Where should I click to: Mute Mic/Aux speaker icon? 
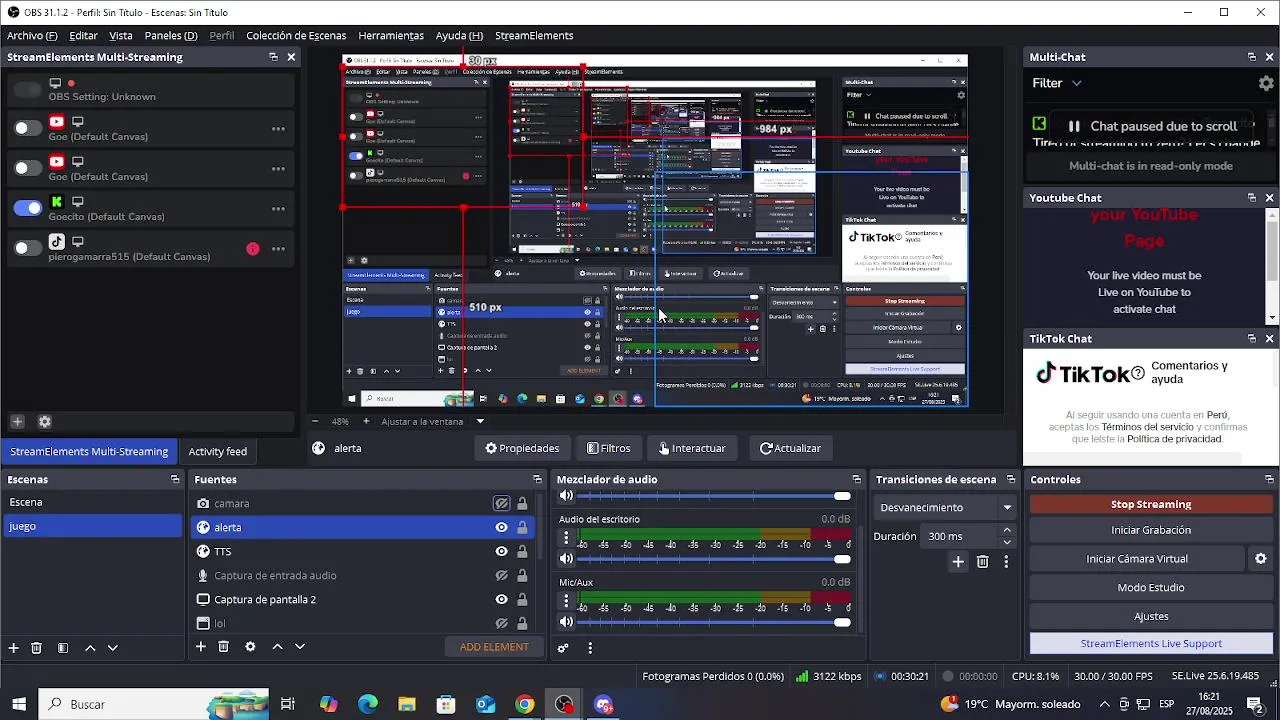[566, 622]
